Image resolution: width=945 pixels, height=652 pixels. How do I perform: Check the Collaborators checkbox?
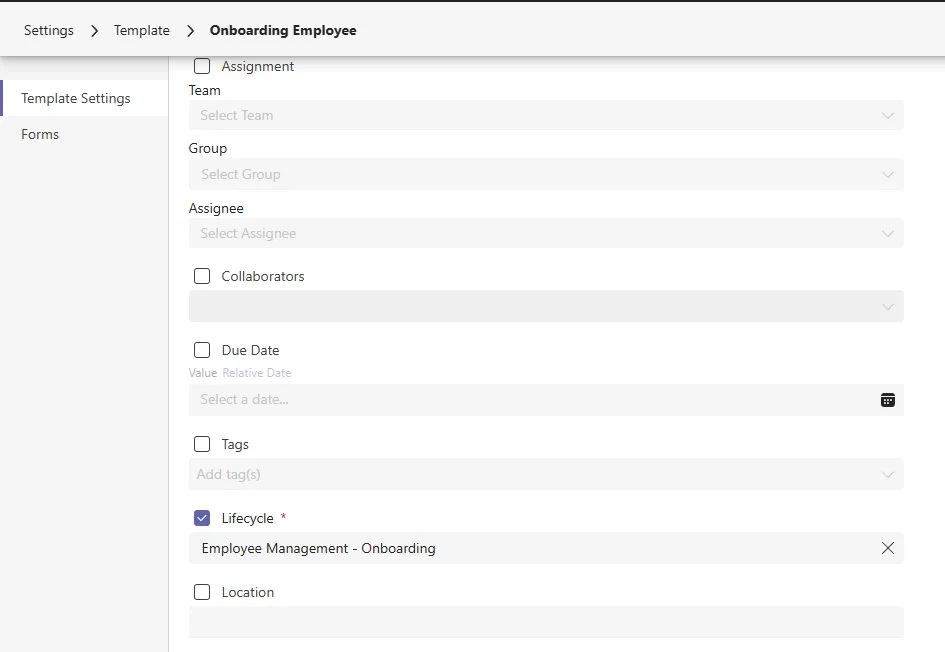pos(202,276)
